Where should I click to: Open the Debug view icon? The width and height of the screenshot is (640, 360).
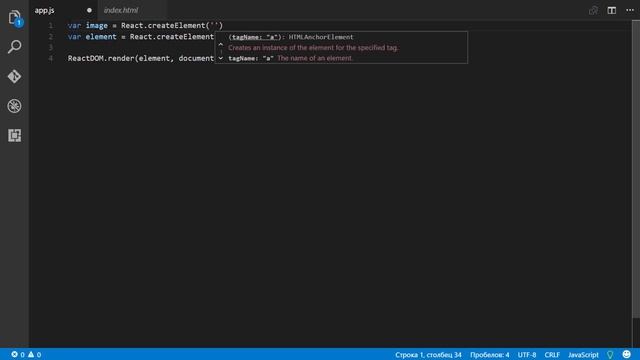coord(14,106)
